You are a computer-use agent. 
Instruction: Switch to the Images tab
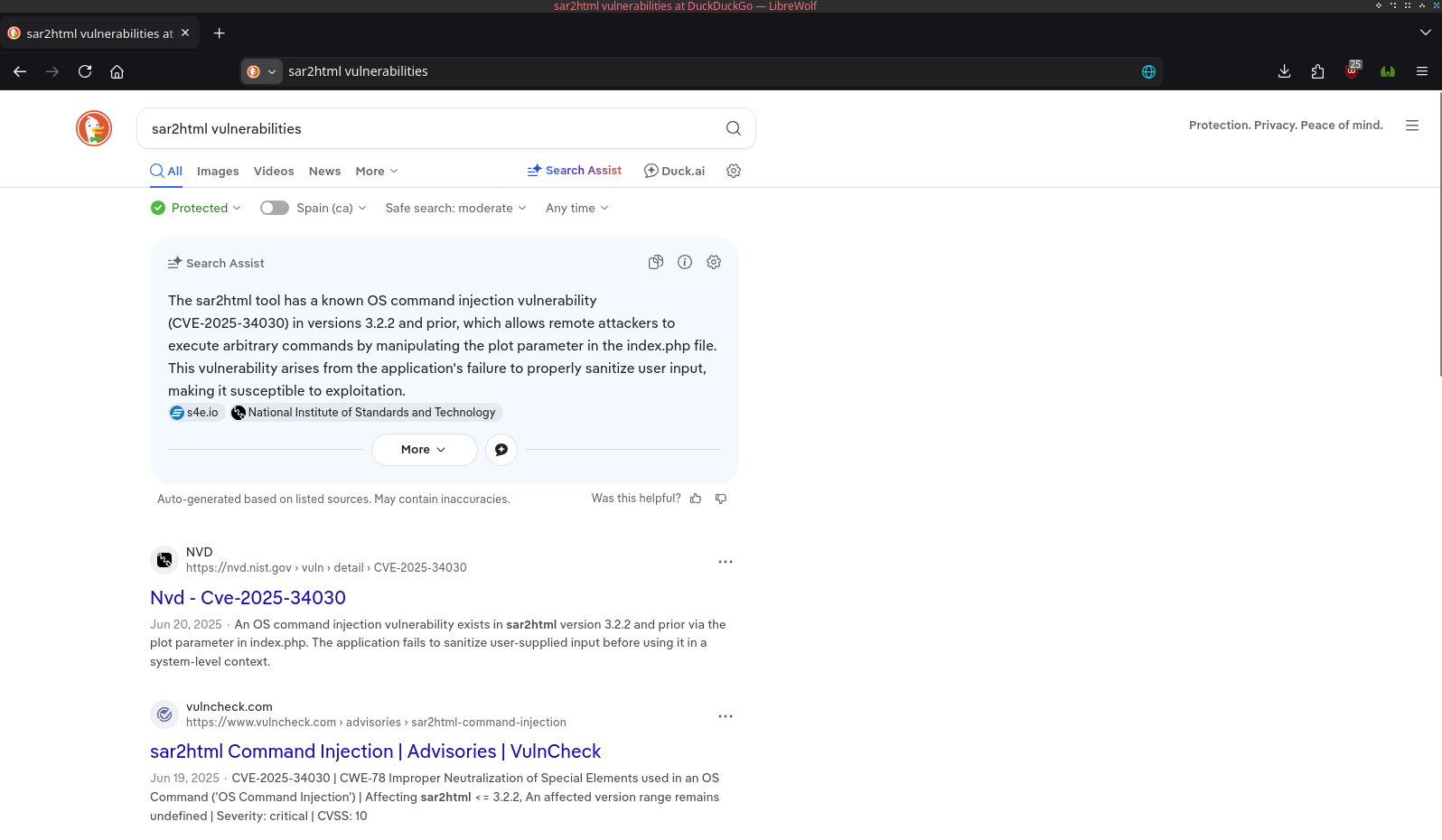coord(218,171)
